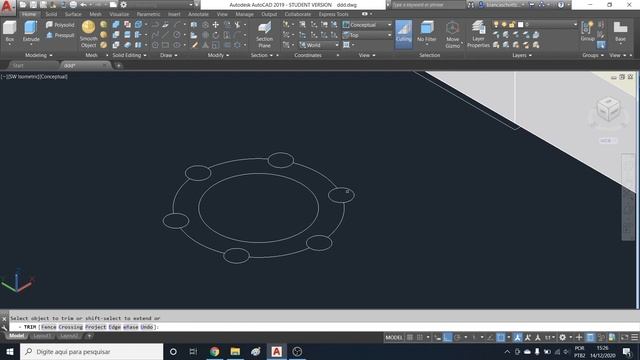Open Windows Task View
The image size is (640, 360).
point(193,351)
